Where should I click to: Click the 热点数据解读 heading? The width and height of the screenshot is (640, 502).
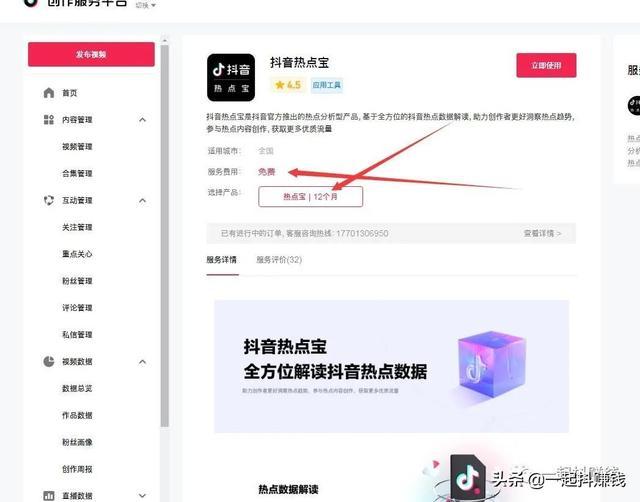pos(288,489)
